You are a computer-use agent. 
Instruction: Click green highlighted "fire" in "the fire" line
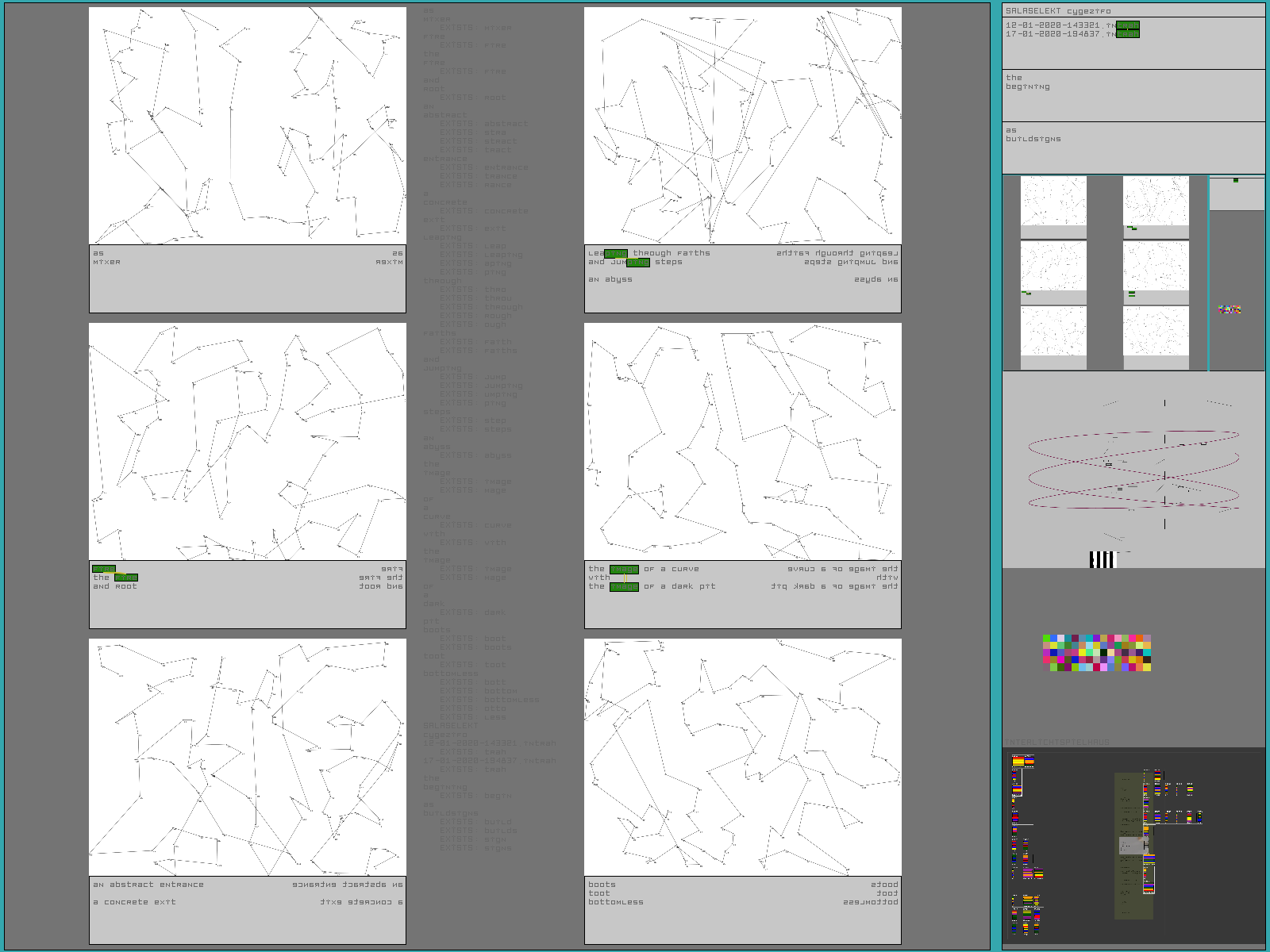click(125, 578)
